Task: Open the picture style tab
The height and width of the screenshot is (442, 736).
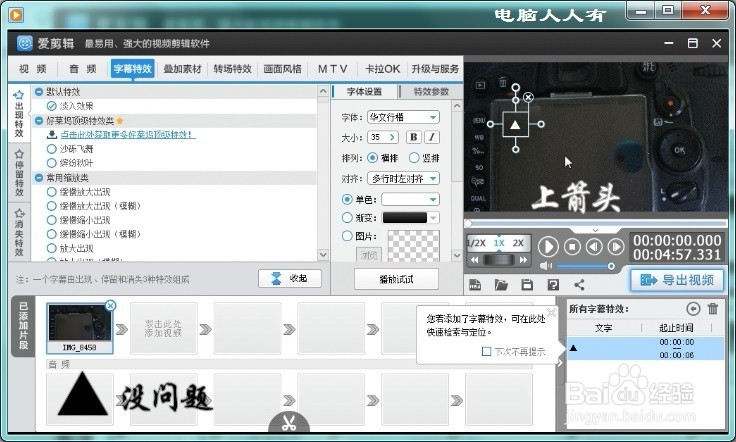Action: click(282, 69)
